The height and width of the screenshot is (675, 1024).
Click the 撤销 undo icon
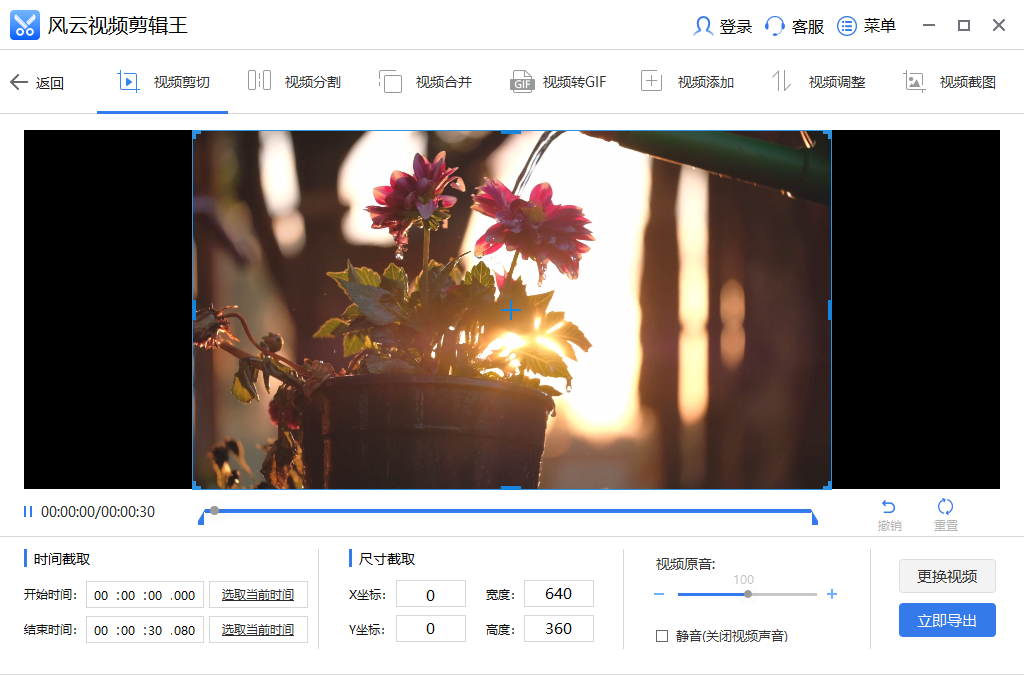pos(889,512)
